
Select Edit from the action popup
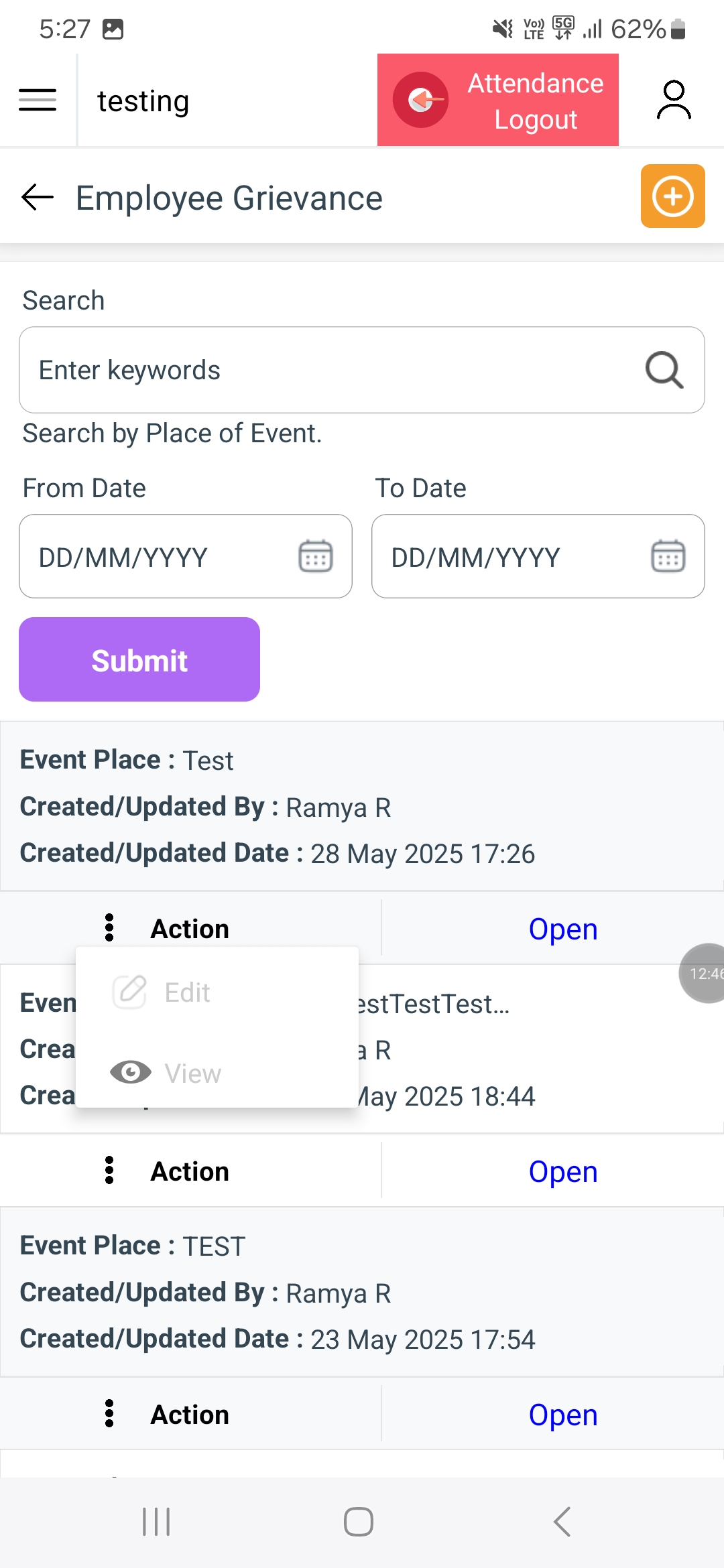pyautogui.click(x=188, y=992)
